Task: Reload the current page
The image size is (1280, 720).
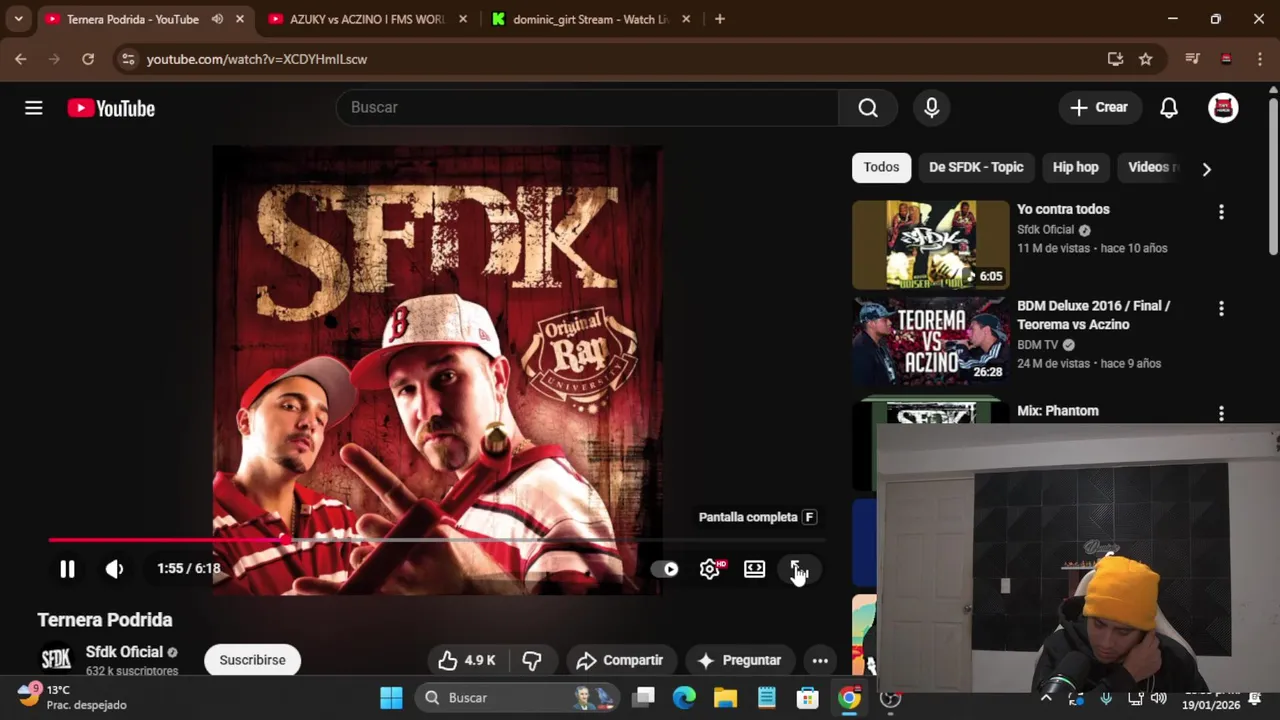Action: (x=88, y=59)
